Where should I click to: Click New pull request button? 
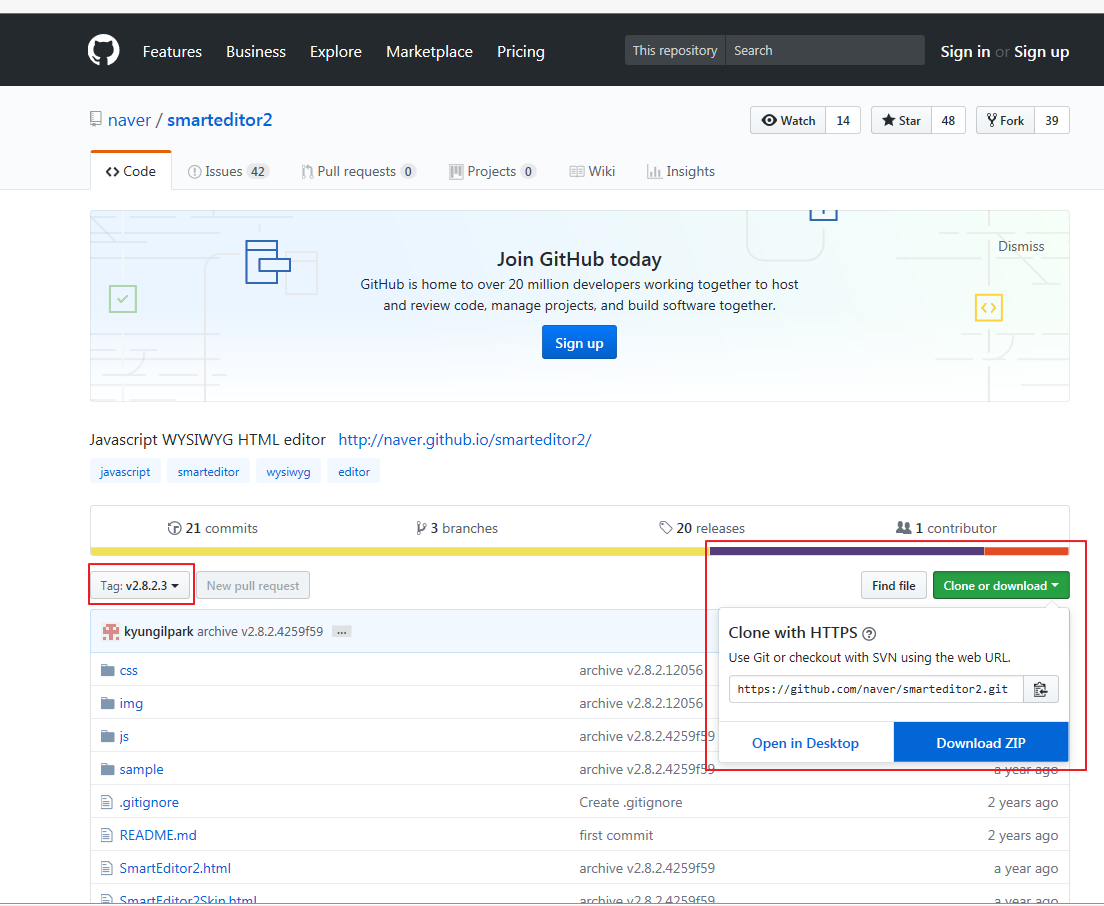pyautogui.click(x=253, y=586)
